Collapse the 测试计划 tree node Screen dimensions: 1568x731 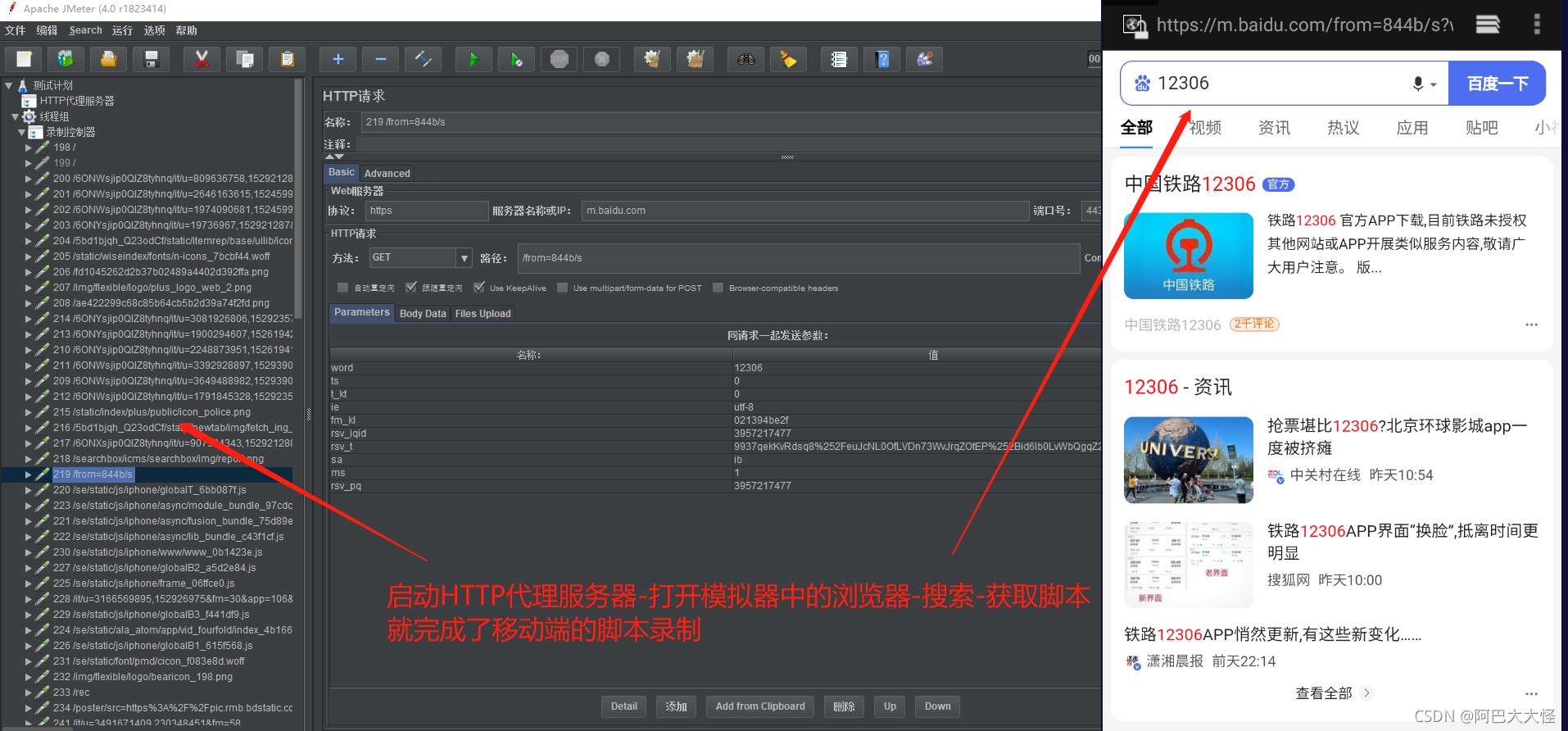8,85
